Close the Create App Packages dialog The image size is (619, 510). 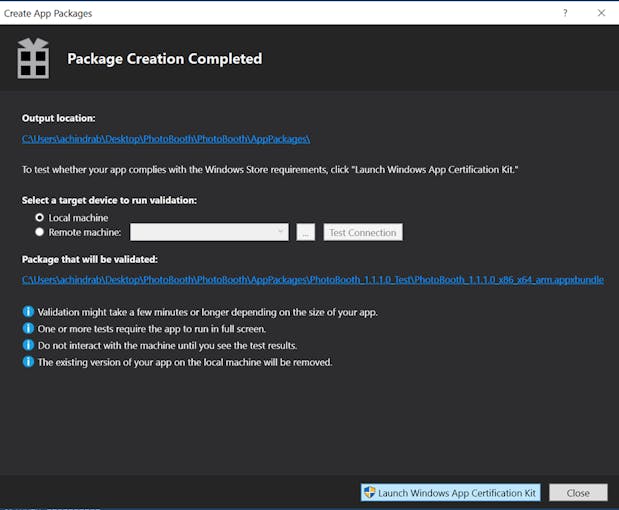point(601,13)
